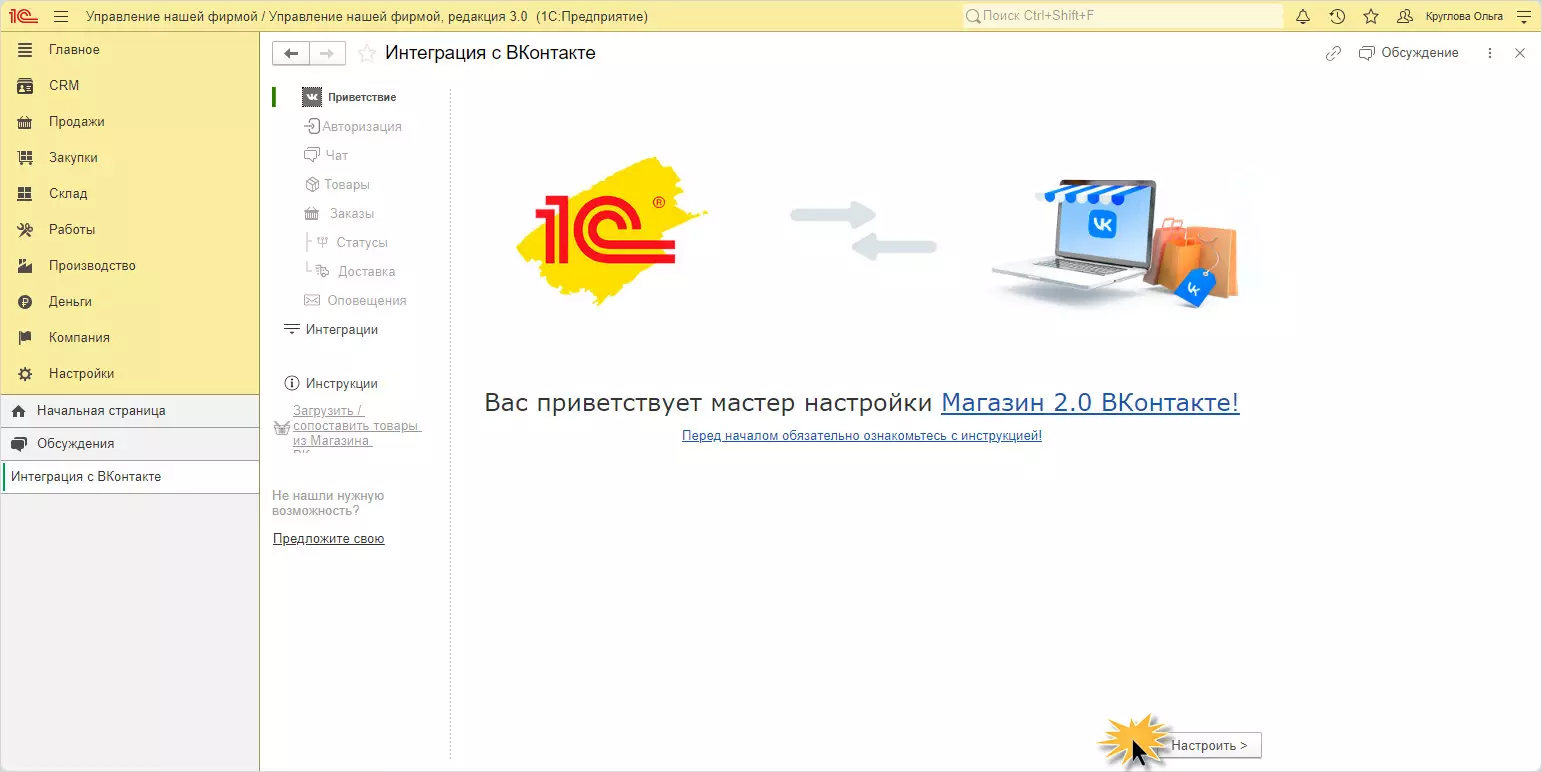Switch to Начальная страница tab
Viewport: 1542px width, 772px height.
[x=130, y=411]
